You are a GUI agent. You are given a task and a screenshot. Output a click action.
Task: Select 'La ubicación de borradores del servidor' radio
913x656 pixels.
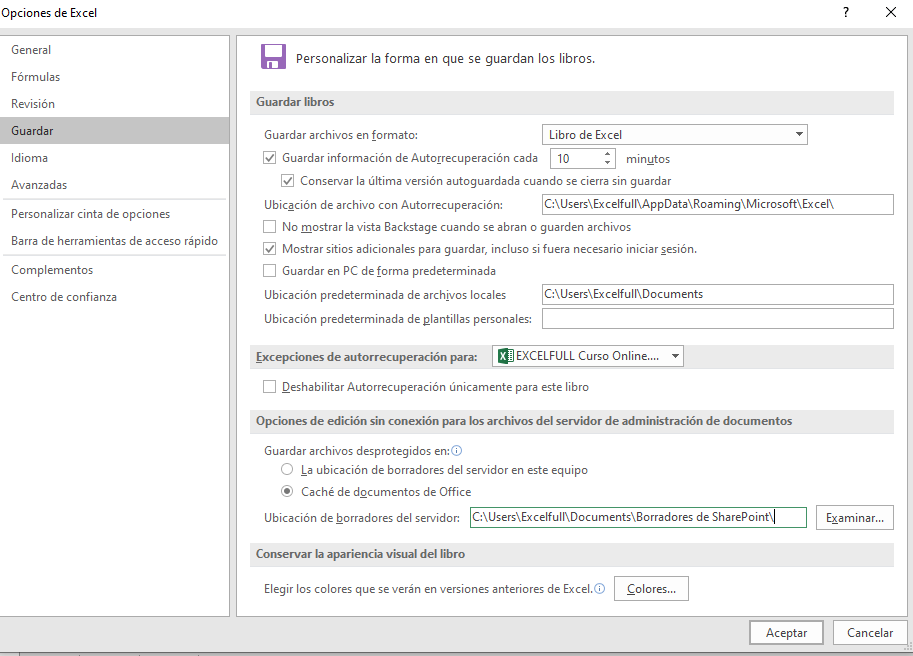(287, 469)
